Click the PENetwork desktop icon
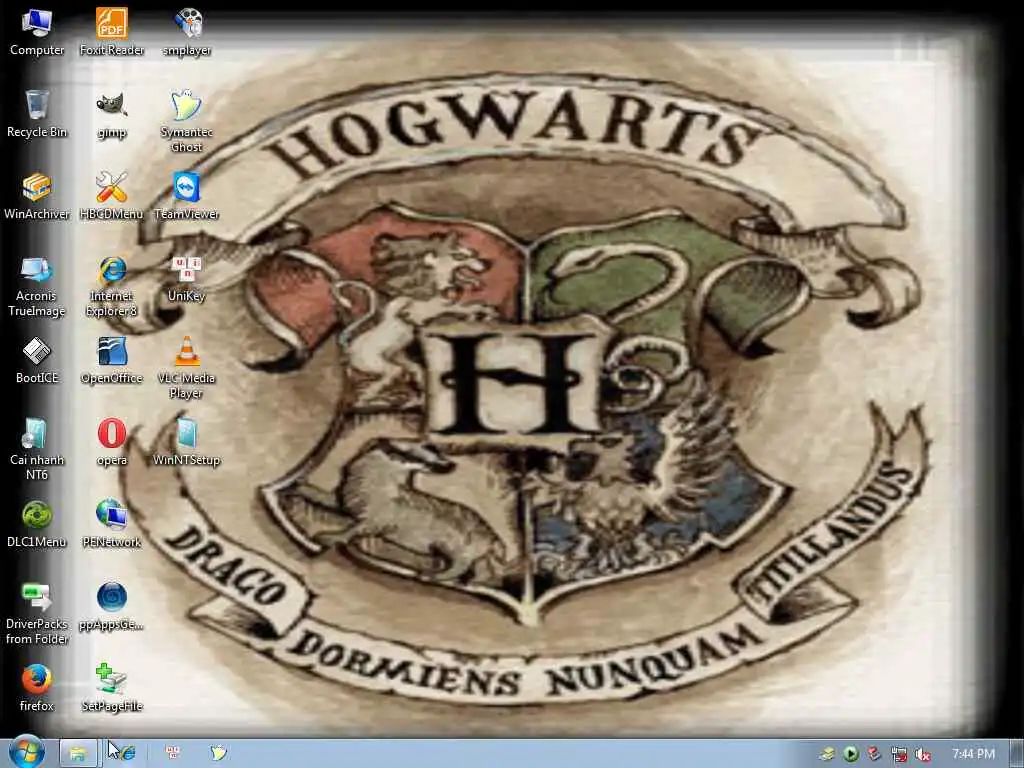 pos(112,524)
